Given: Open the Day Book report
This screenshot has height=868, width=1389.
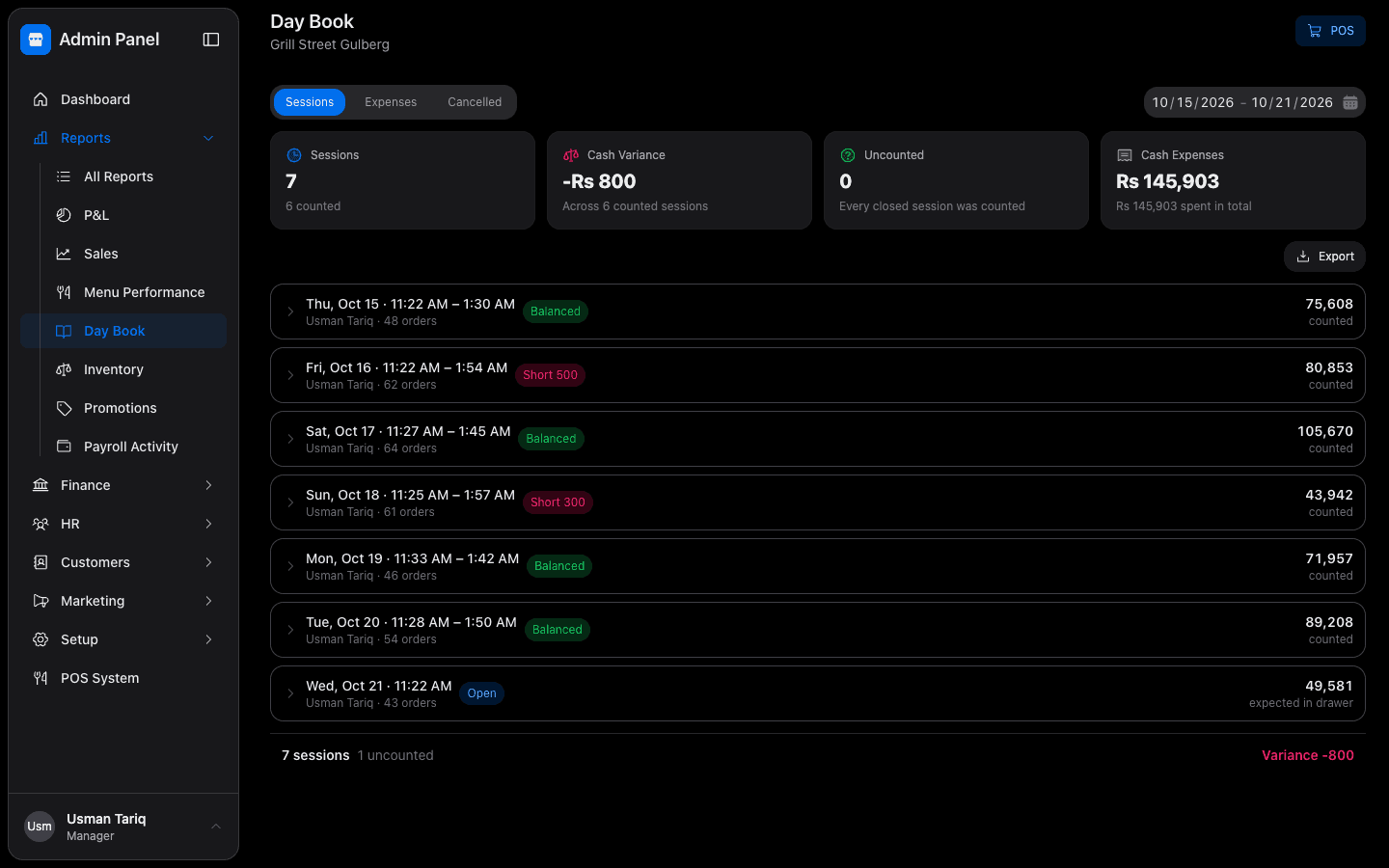Looking at the screenshot, I should (x=123, y=331).
